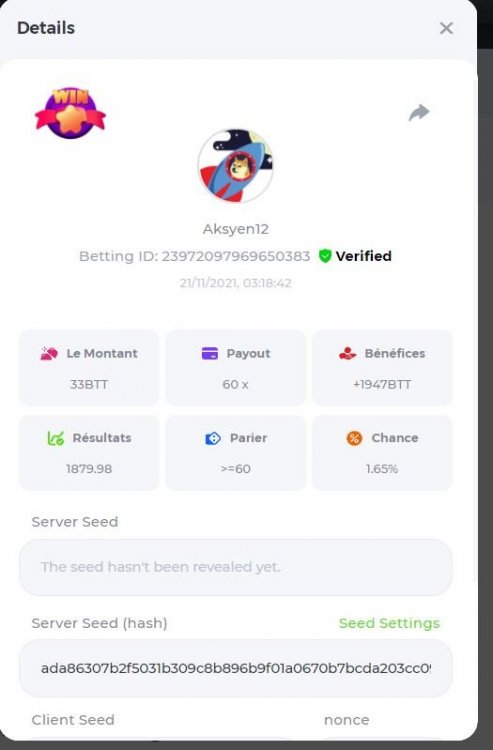The height and width of the screenshot is (750, 493).
Task: Click the Verified label
Action: tap(363, 256)
